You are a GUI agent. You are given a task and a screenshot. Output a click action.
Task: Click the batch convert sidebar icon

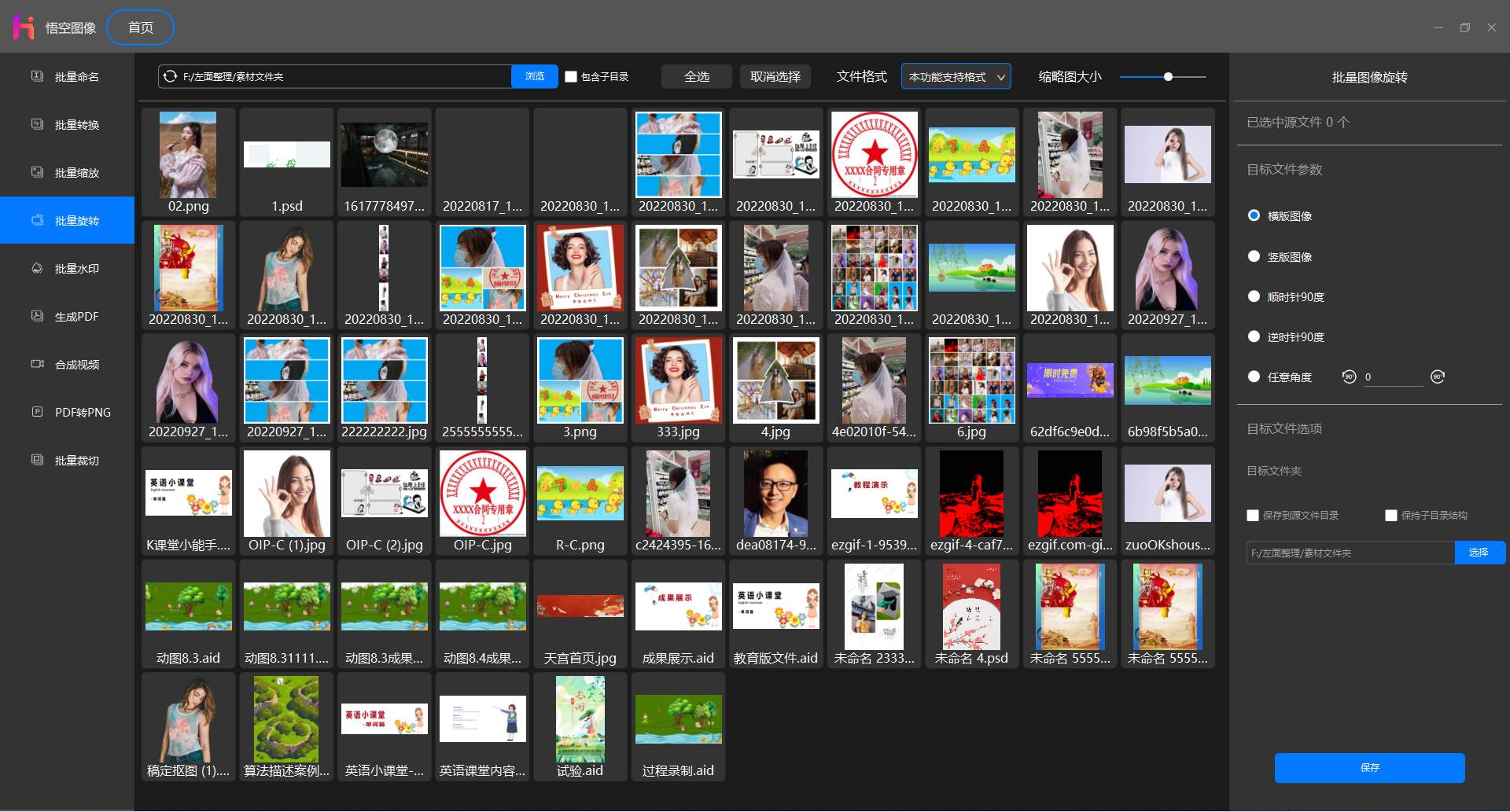click(37, 124)
